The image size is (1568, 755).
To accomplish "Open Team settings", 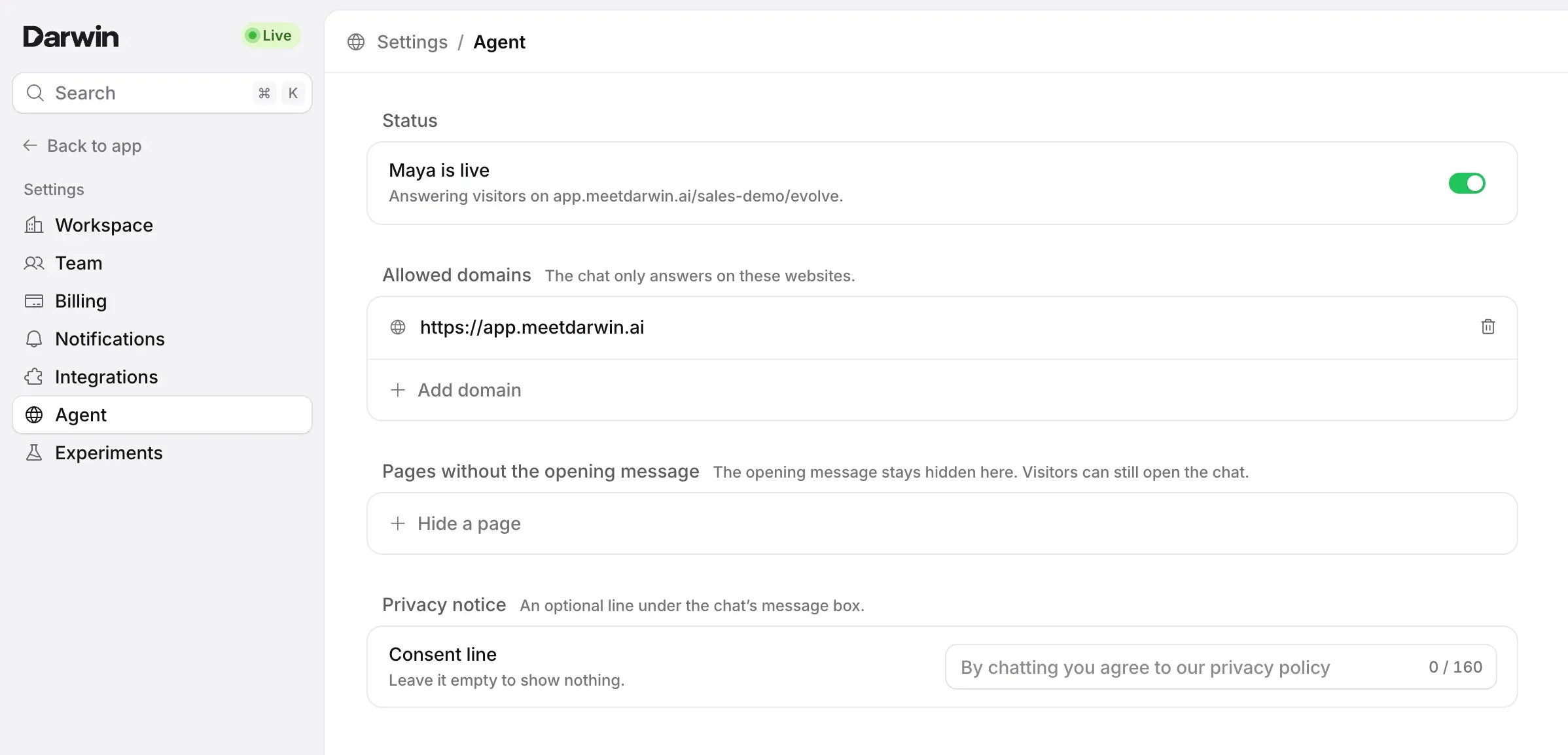I will click(x=162, y=263).
